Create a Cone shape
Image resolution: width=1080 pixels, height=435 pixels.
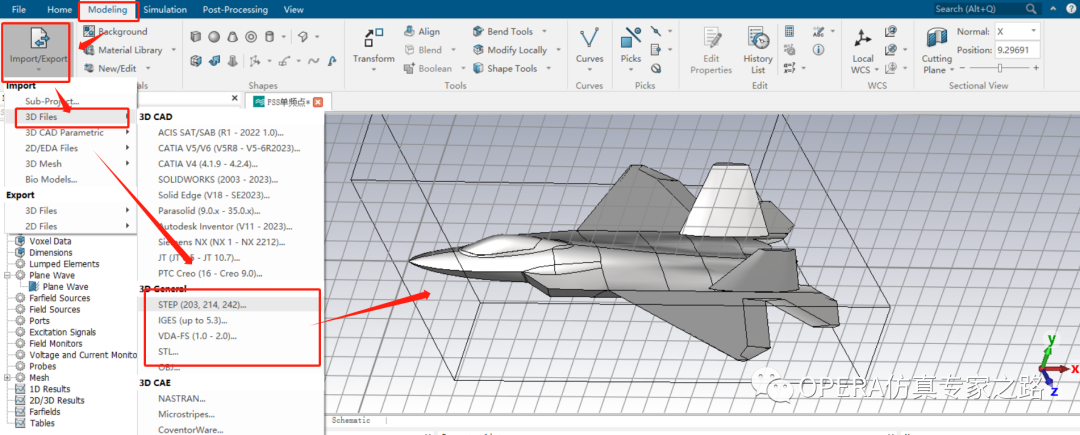233,37
